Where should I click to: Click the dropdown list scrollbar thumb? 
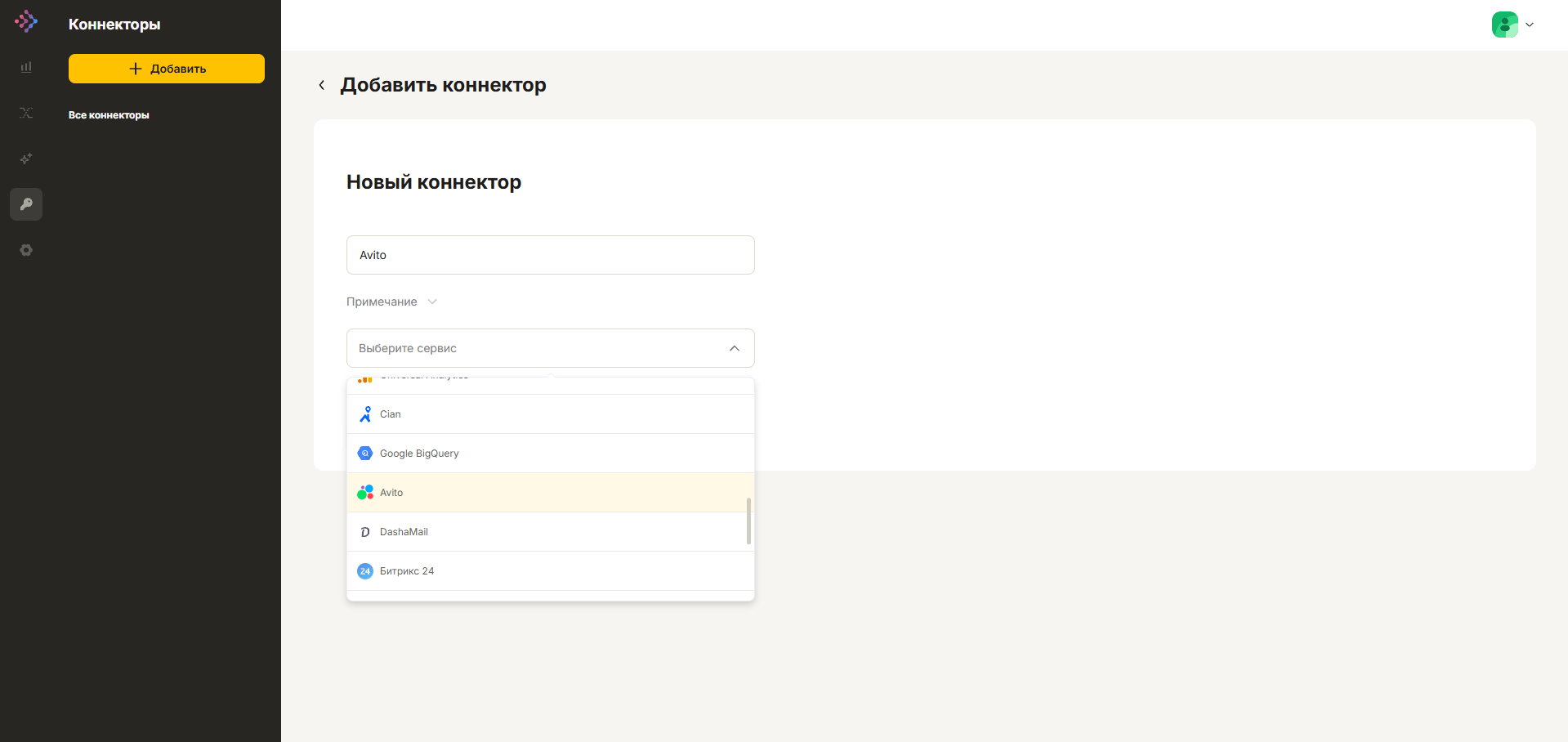click(x=748, y=521)
